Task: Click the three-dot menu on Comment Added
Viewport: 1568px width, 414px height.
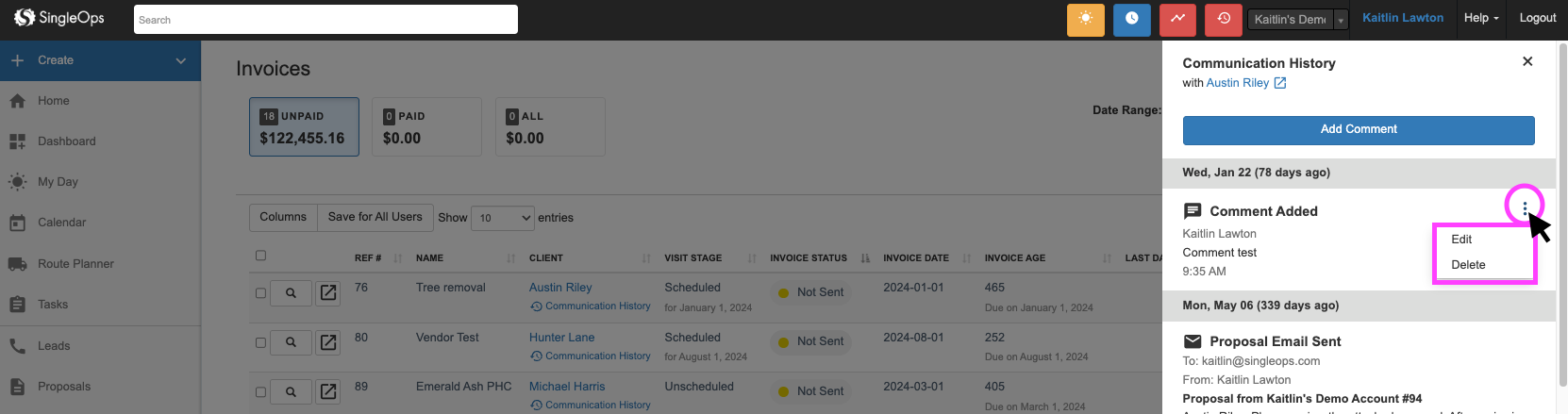Action: click(x=1525, y=208)
